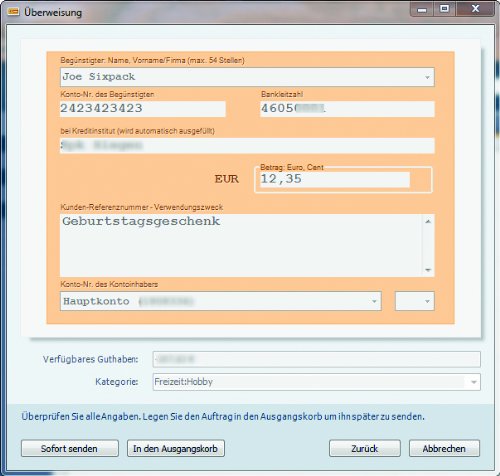
Task: Minimize the Überweisung window
Action: pyautogui.click(x=422, y=9)
